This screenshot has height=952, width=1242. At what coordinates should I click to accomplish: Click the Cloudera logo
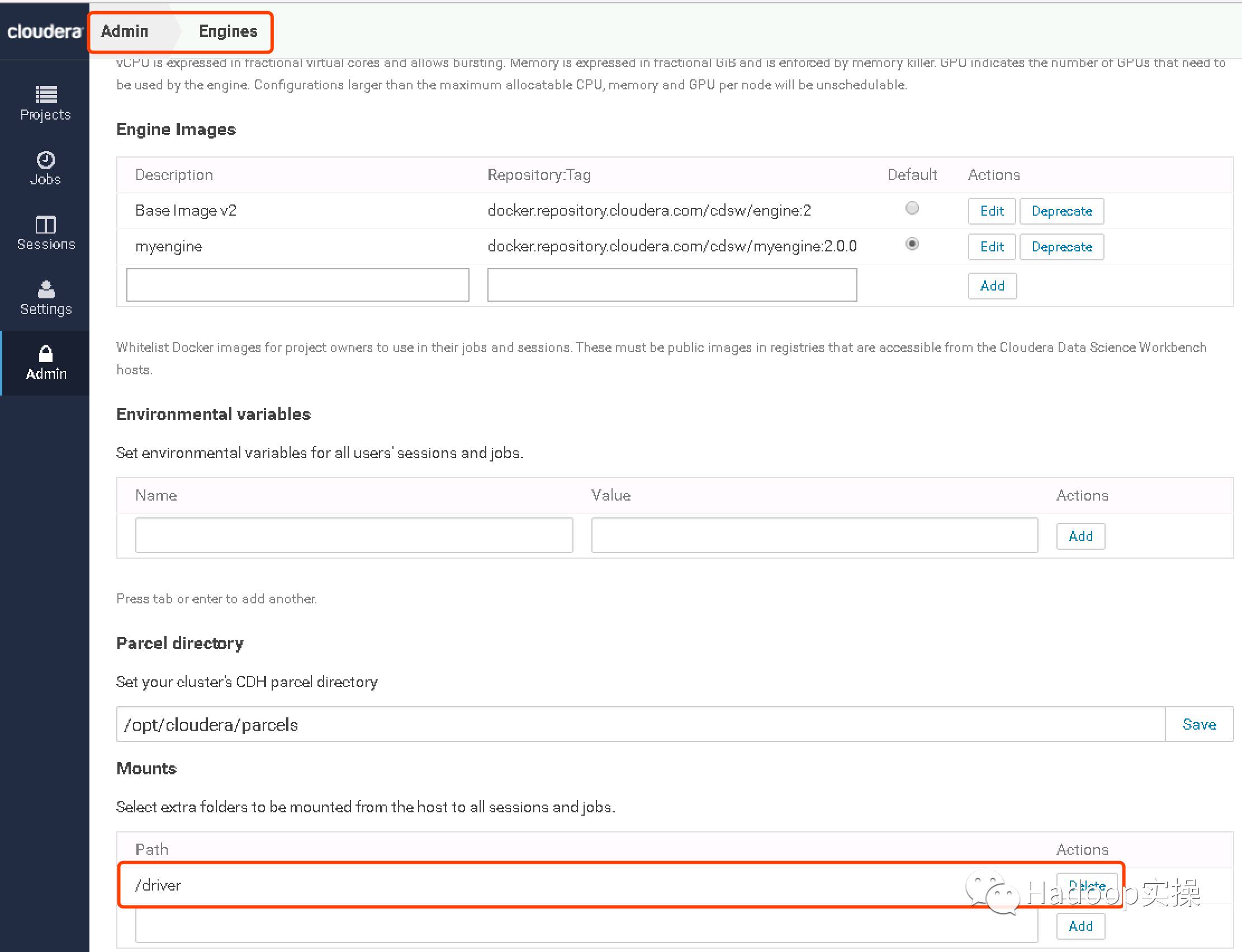(x=44, y=31)
